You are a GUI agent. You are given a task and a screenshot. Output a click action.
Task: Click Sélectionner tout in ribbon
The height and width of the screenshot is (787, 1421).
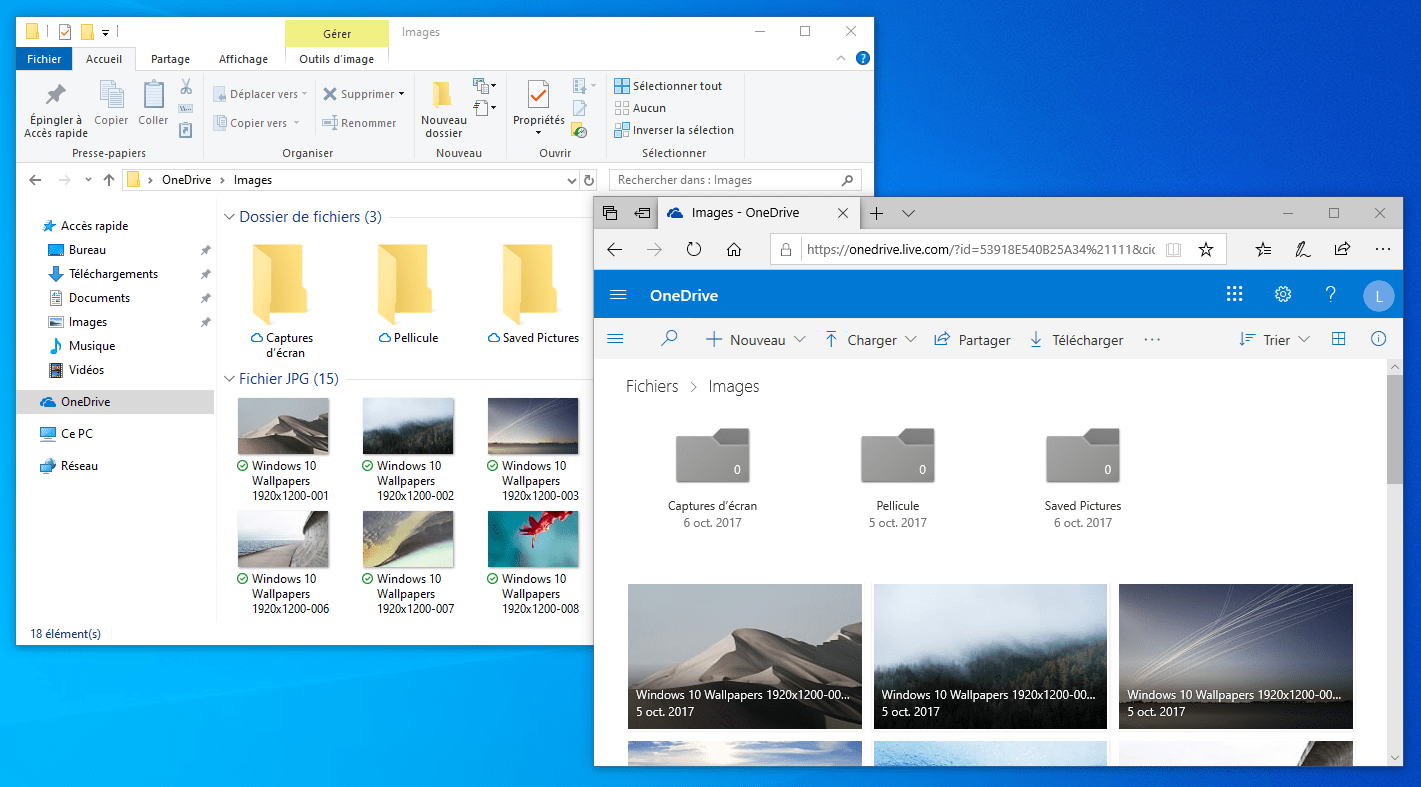click(668, 86)
